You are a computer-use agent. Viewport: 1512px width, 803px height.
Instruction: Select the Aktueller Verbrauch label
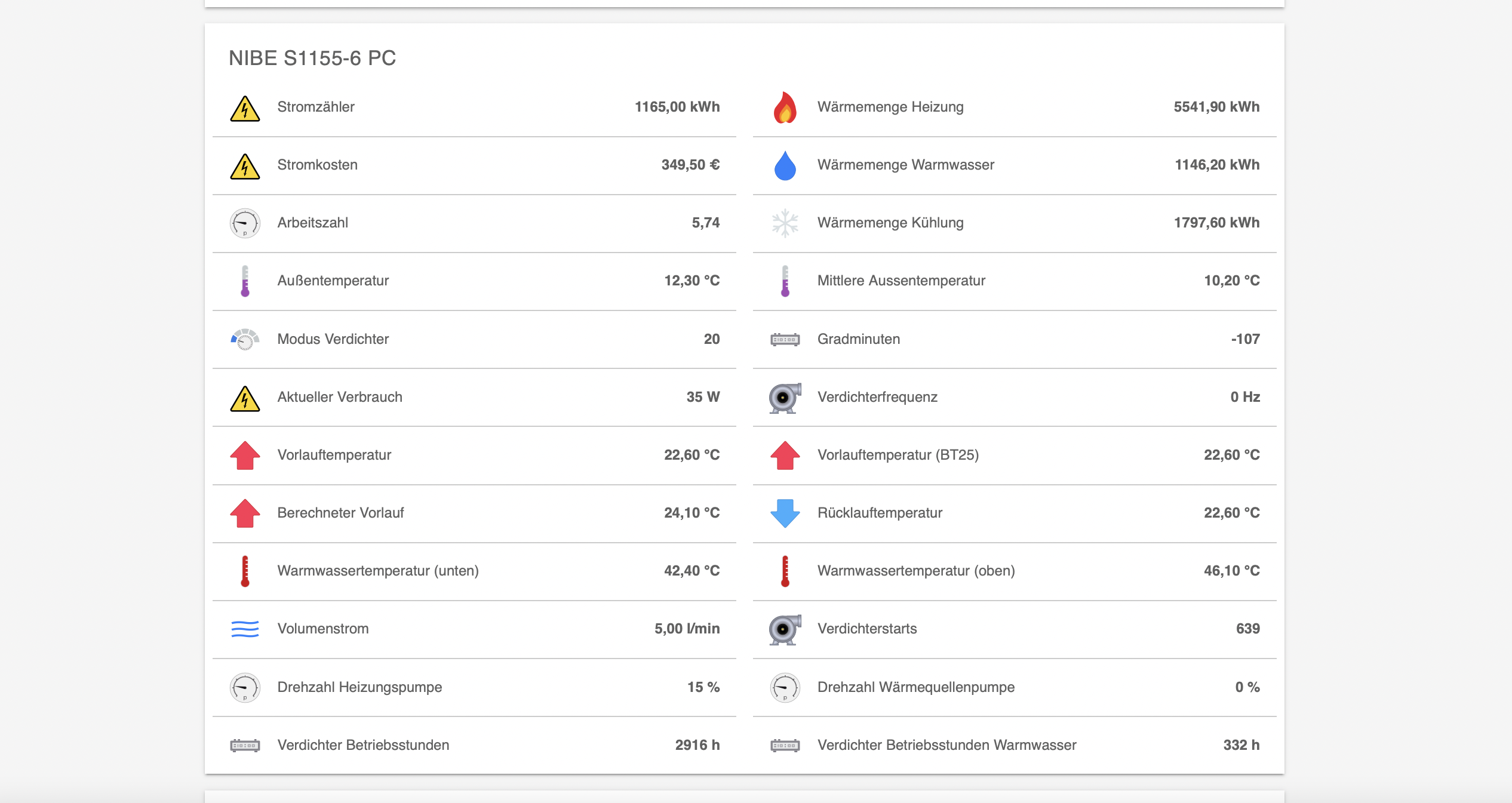(x=340, y=397)
